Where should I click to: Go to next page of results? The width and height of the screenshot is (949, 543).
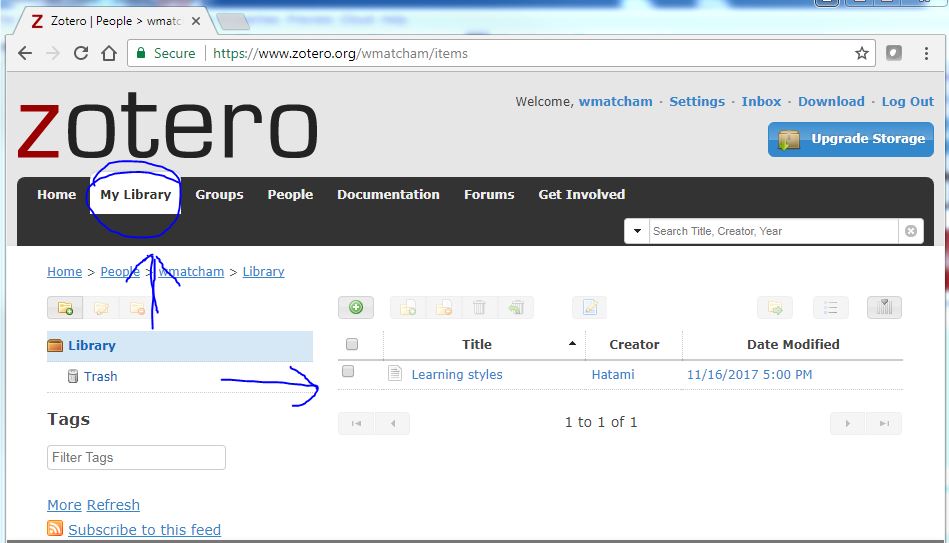point(848,423)
